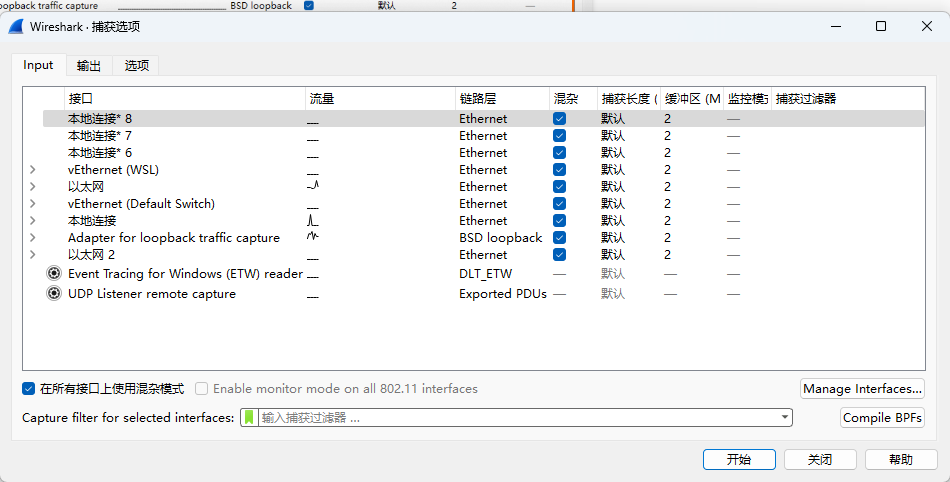Click the 缓冲区 column header
Viewport: 950px width, 482px height.
tap(692, 99)
